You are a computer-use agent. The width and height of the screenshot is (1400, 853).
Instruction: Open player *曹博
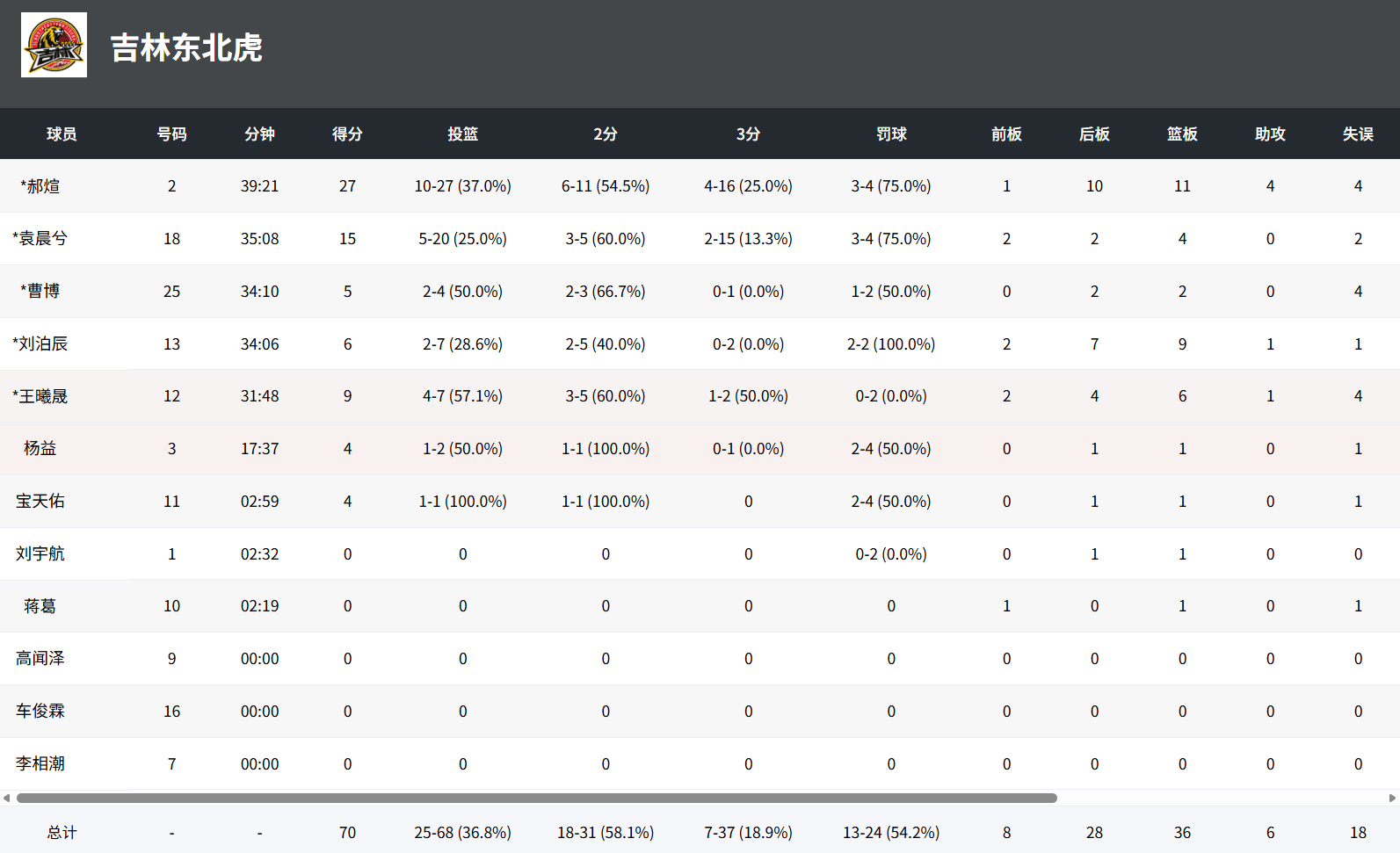(40, 292)
